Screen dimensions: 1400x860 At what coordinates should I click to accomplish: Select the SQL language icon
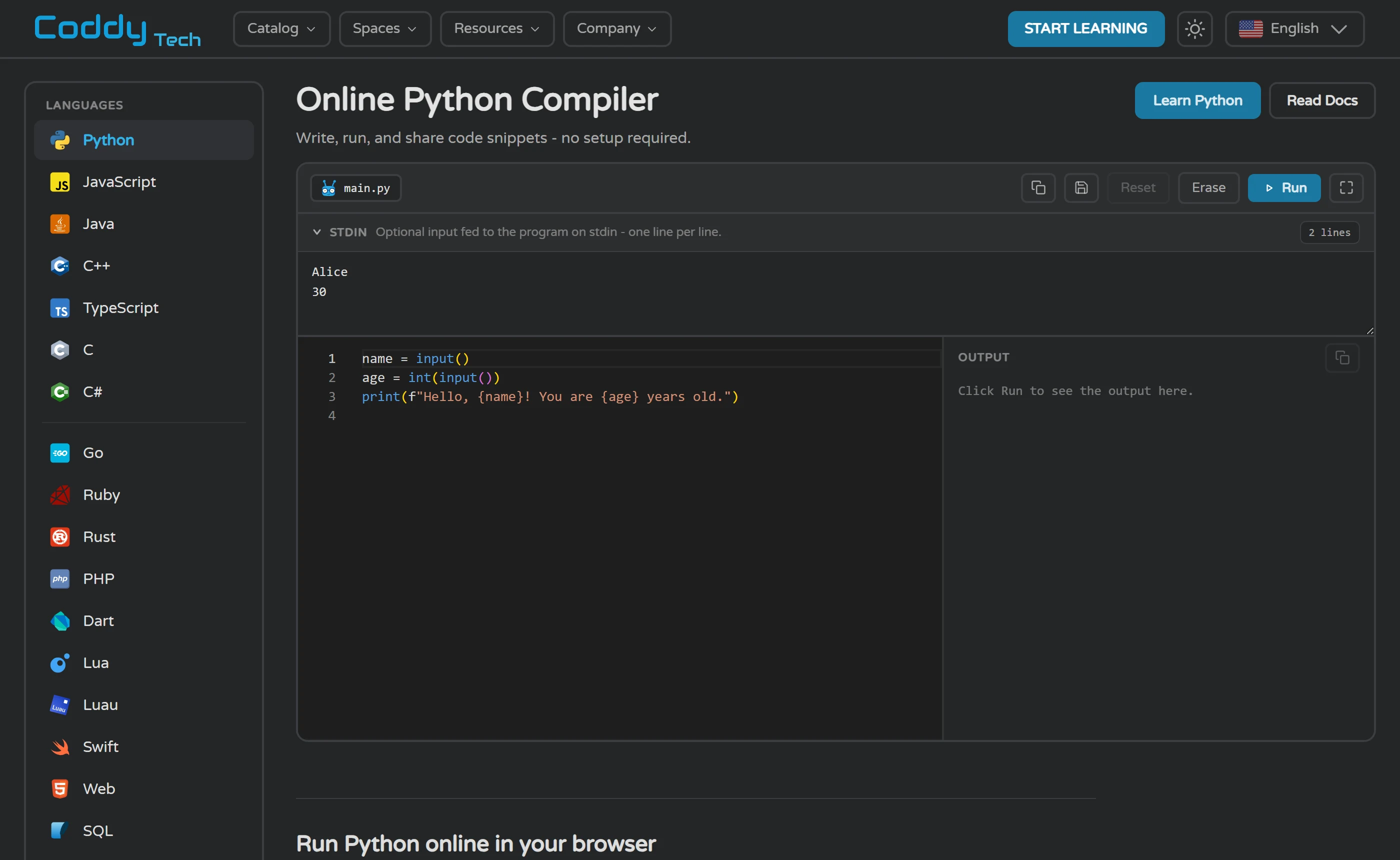pos(59,830)
